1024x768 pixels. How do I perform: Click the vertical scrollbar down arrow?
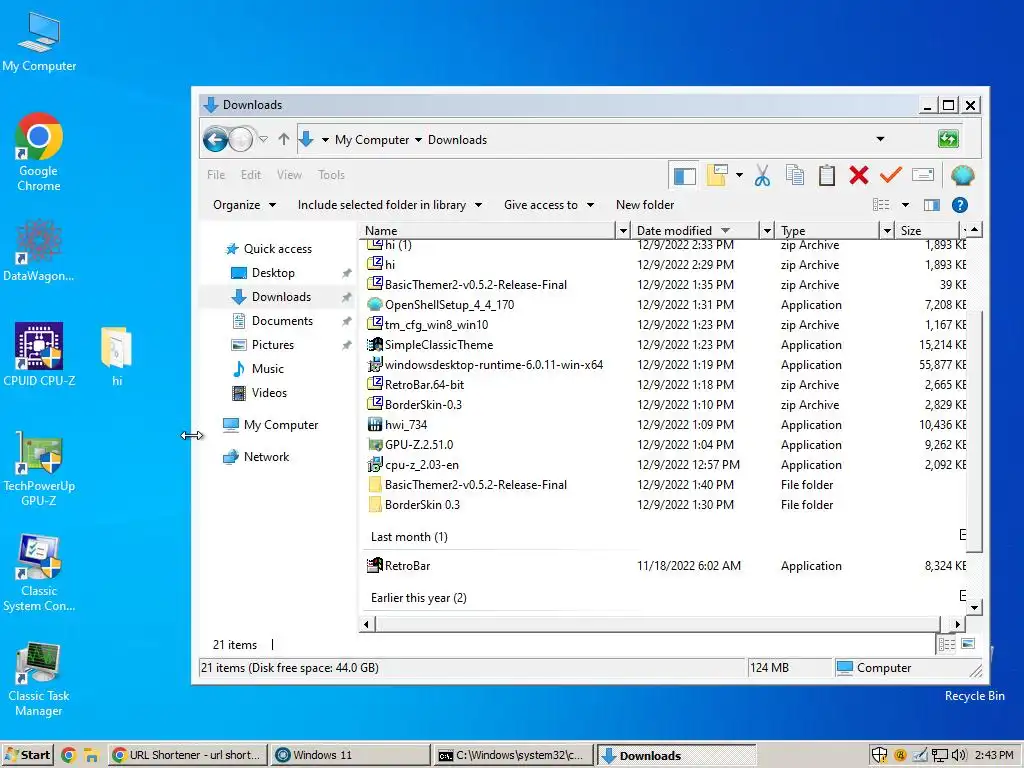pos(974,607)
